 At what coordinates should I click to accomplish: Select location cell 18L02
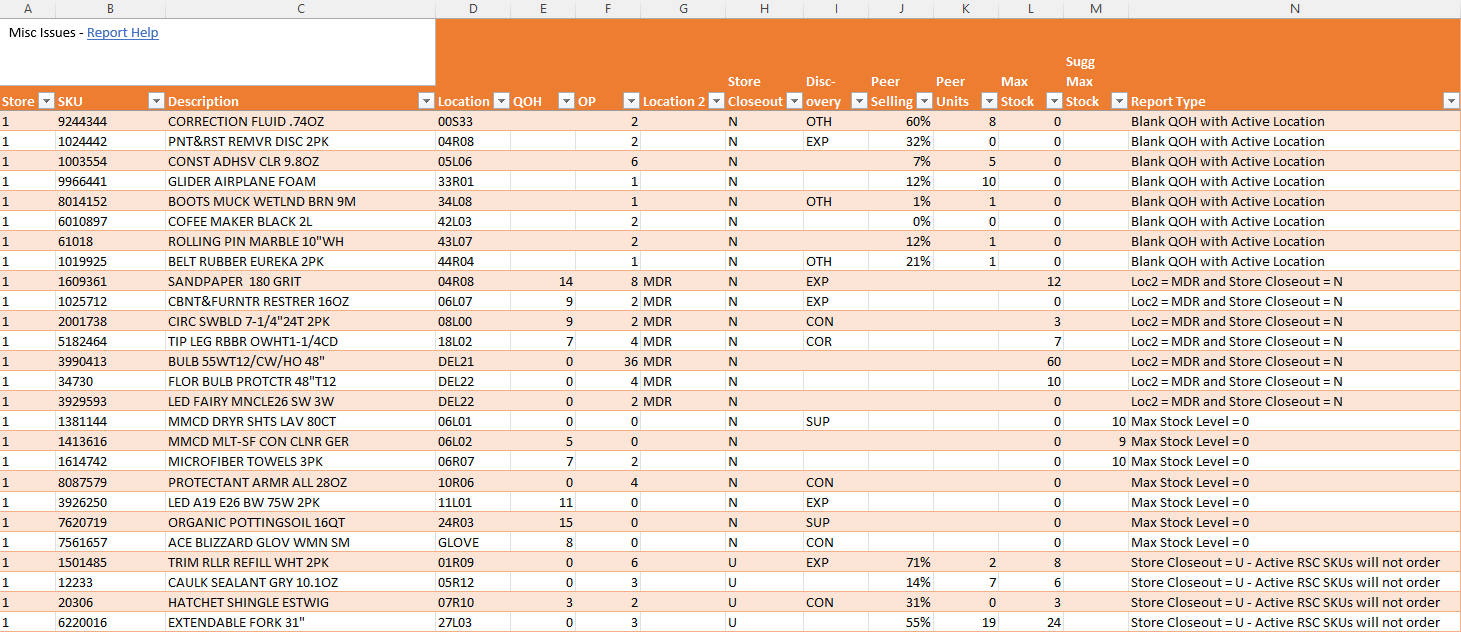473,341
